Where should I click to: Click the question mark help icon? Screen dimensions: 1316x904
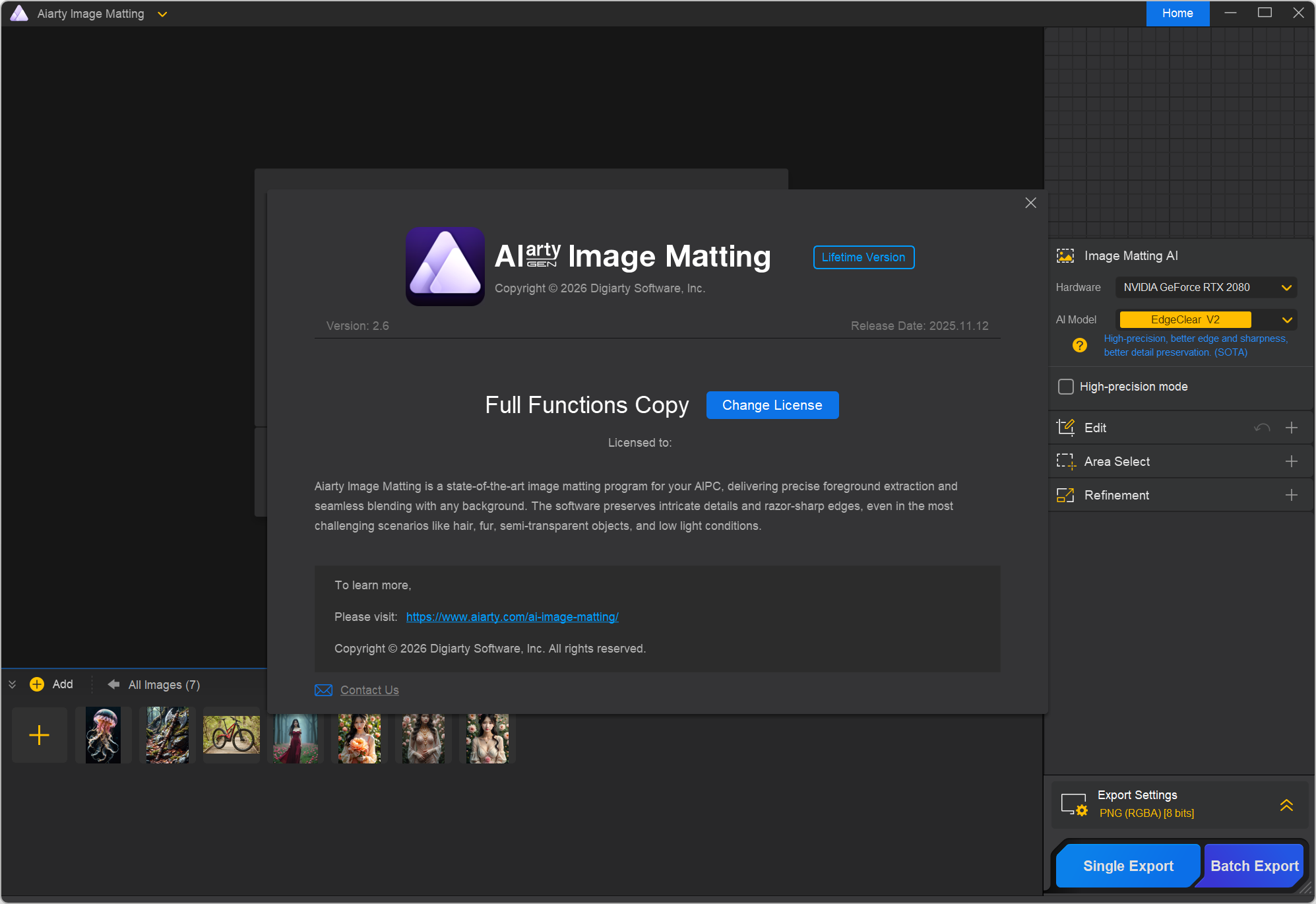1079,345
